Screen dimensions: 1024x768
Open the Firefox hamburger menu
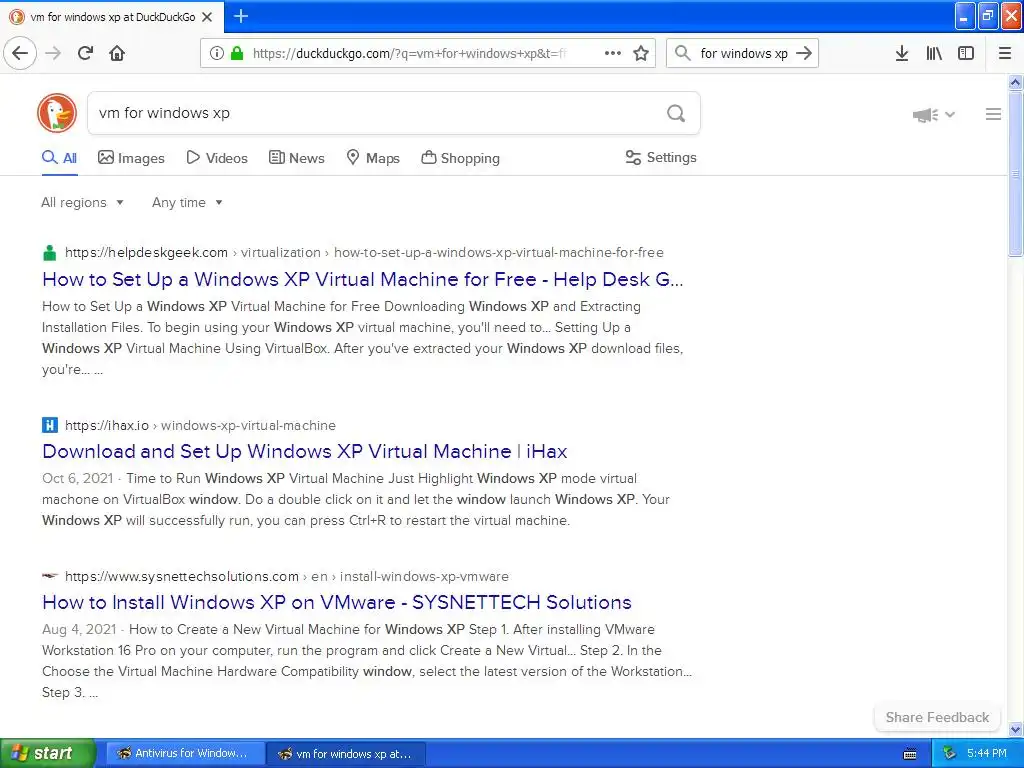(x=1005, y=53)
